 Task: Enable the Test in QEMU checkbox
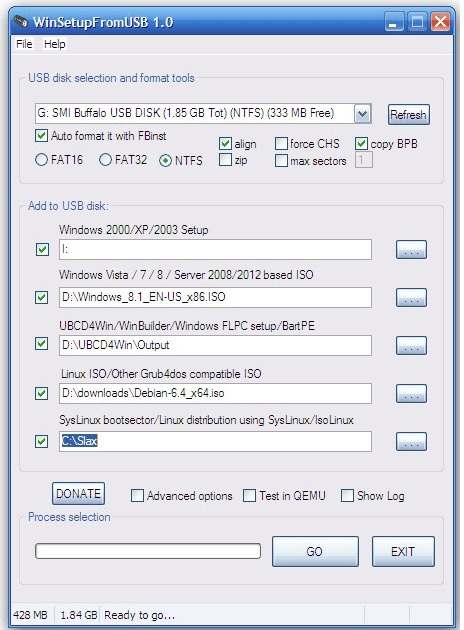(249, 495)
